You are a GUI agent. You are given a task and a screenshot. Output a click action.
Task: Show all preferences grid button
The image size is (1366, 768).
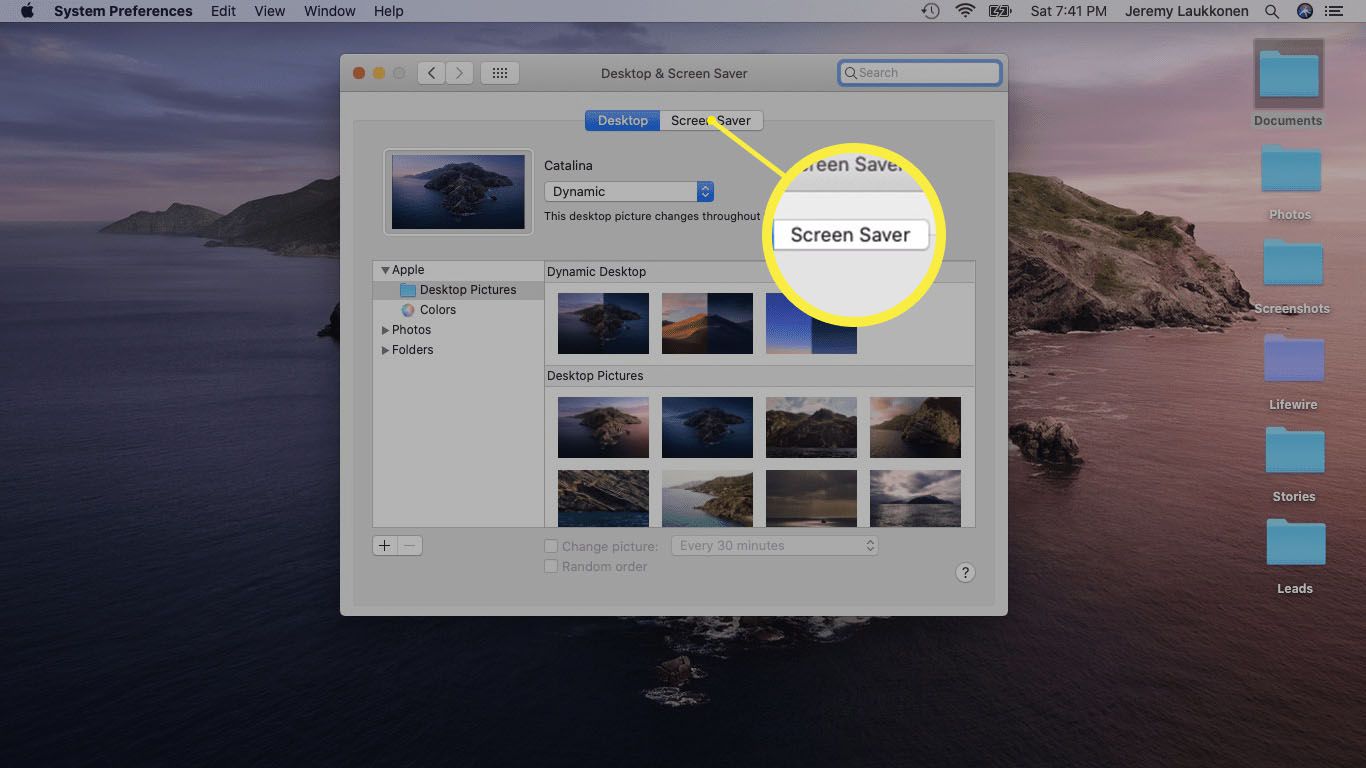[500, 73]
